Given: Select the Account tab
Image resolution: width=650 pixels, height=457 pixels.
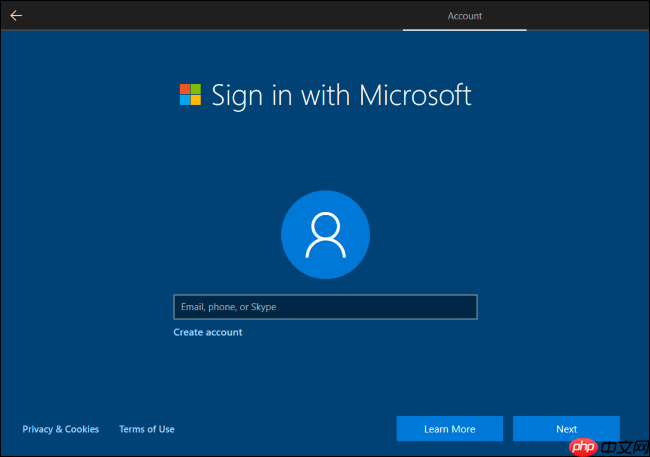Looking at the screenshot, I should tap(465, 16).
